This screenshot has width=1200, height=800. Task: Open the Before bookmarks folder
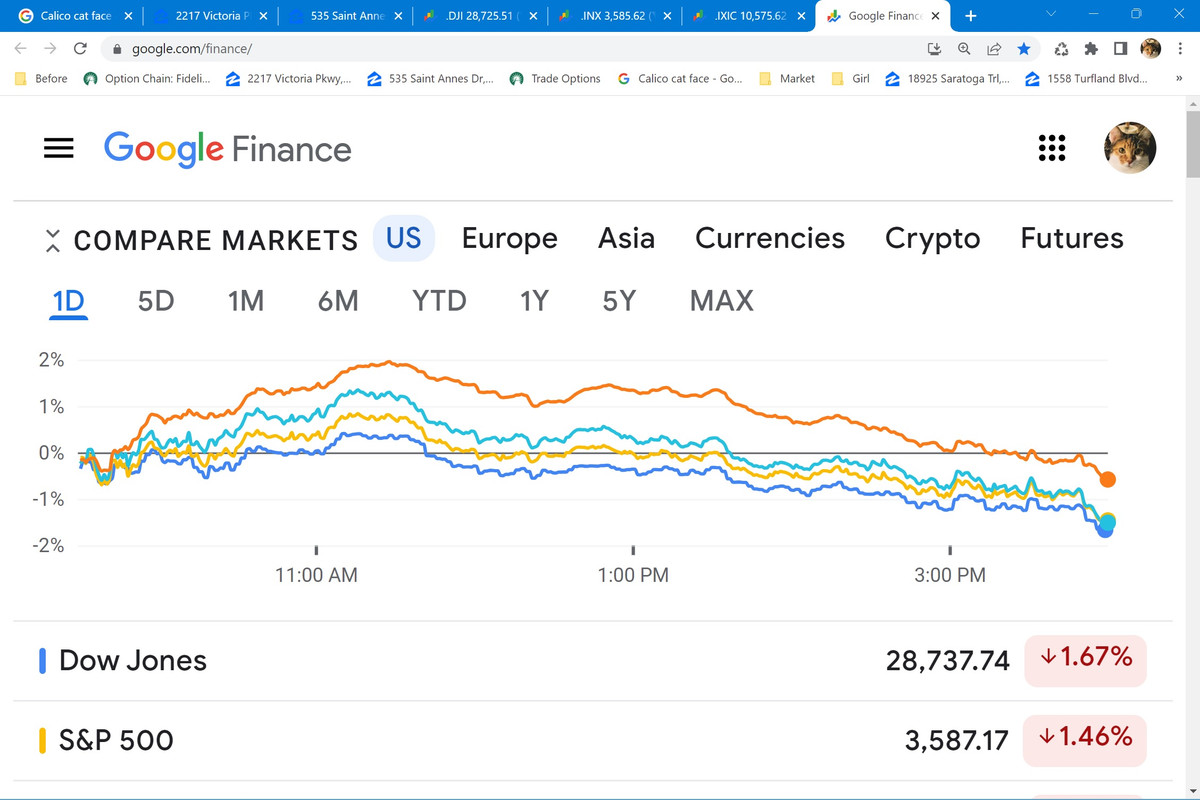click(41, 78)
